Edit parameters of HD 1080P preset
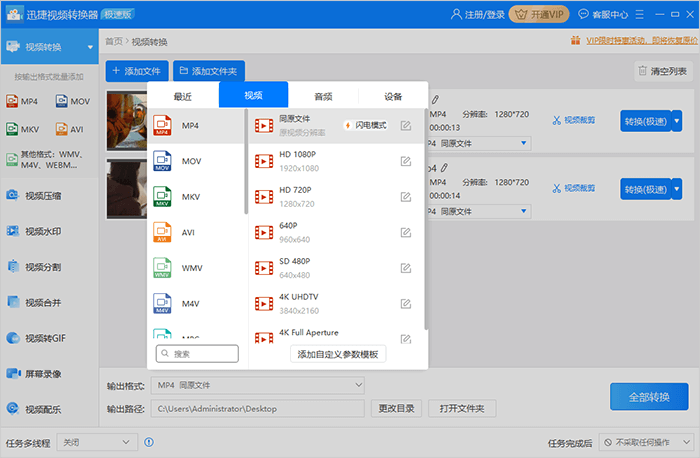 (406, 161)
